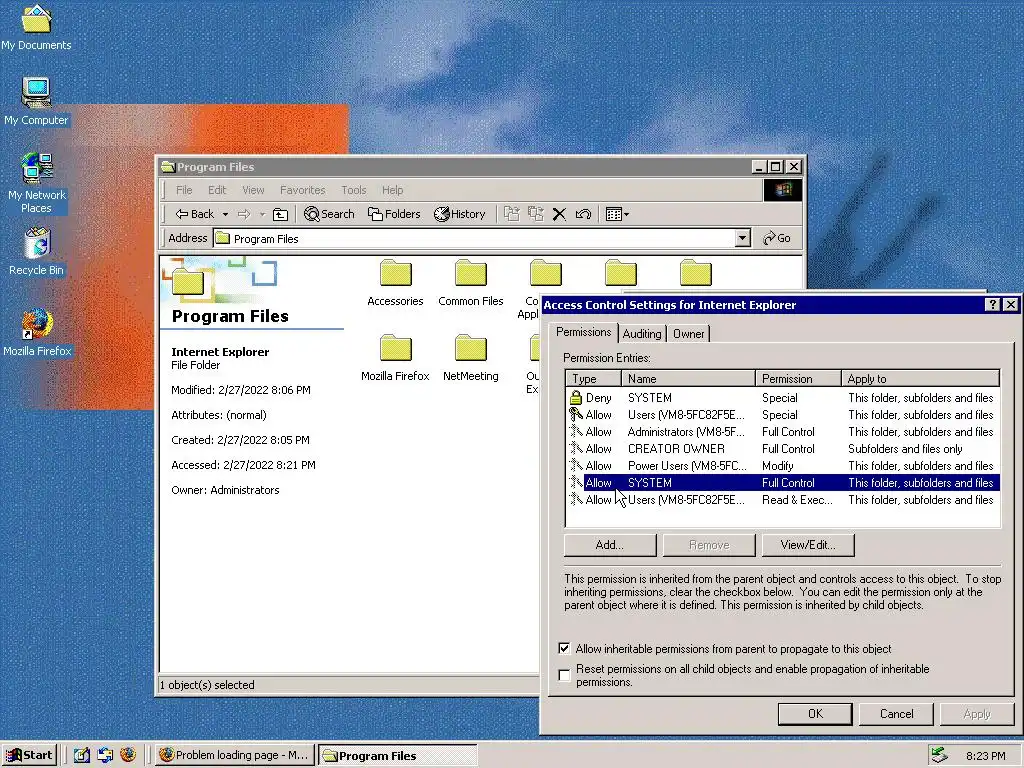This screenshot has height=768, width=1024.
Task: Click Copy To toolbar icon
Action: pos(536,214)
